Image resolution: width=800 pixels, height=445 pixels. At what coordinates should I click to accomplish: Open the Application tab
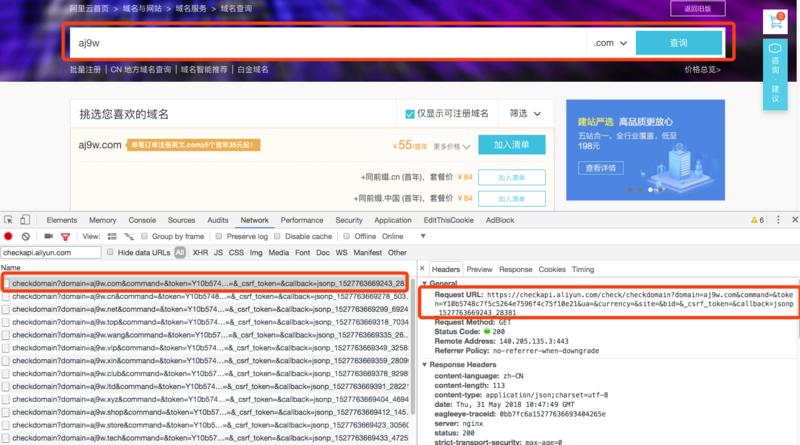(393, 220)
